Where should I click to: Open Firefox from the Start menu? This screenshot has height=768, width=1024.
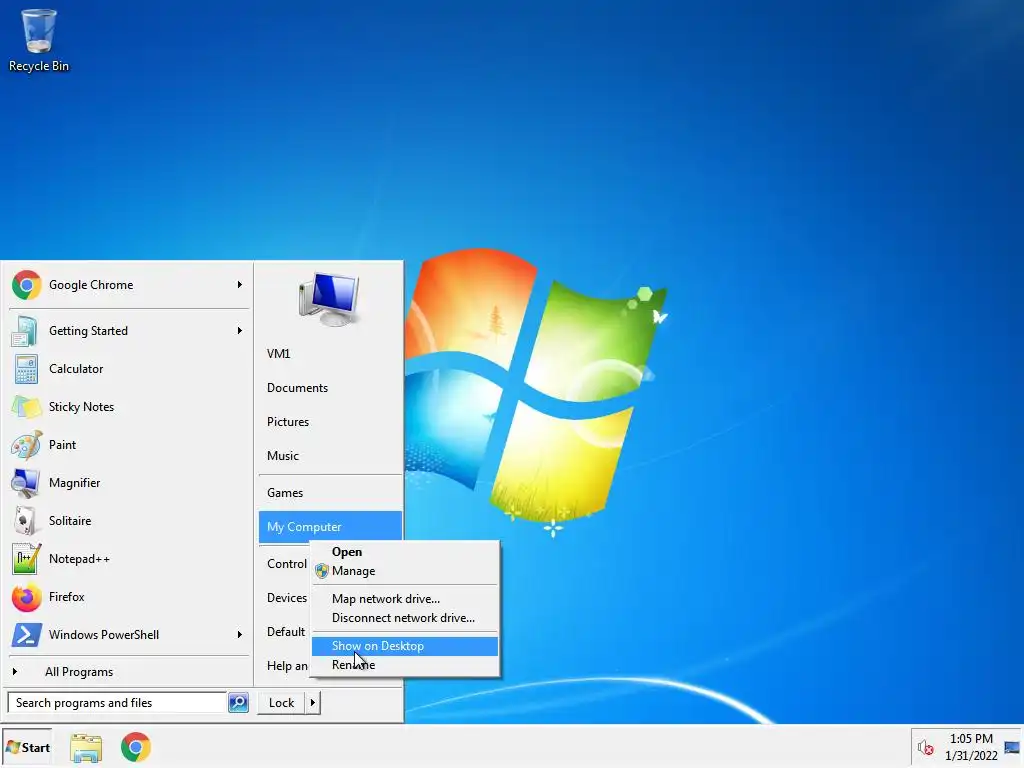[x=129, y=597]
